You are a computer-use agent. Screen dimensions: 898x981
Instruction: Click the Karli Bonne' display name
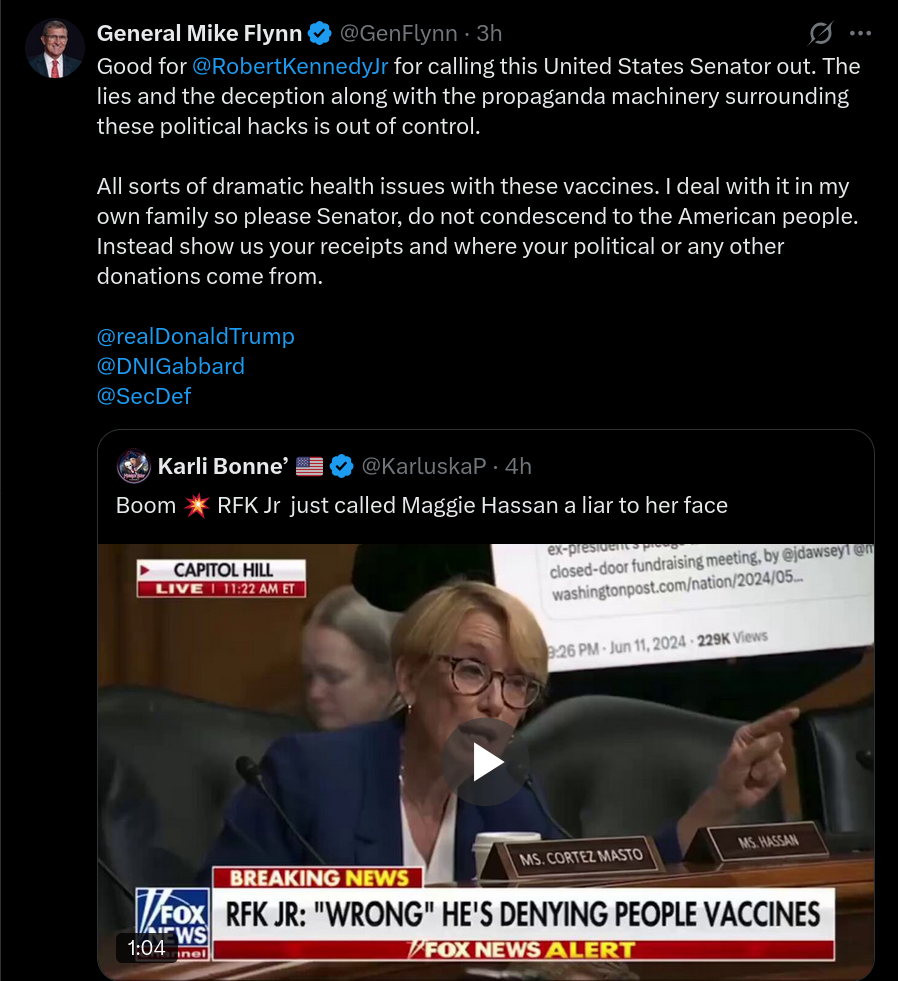pyautogui.click(x=223, y=466)
